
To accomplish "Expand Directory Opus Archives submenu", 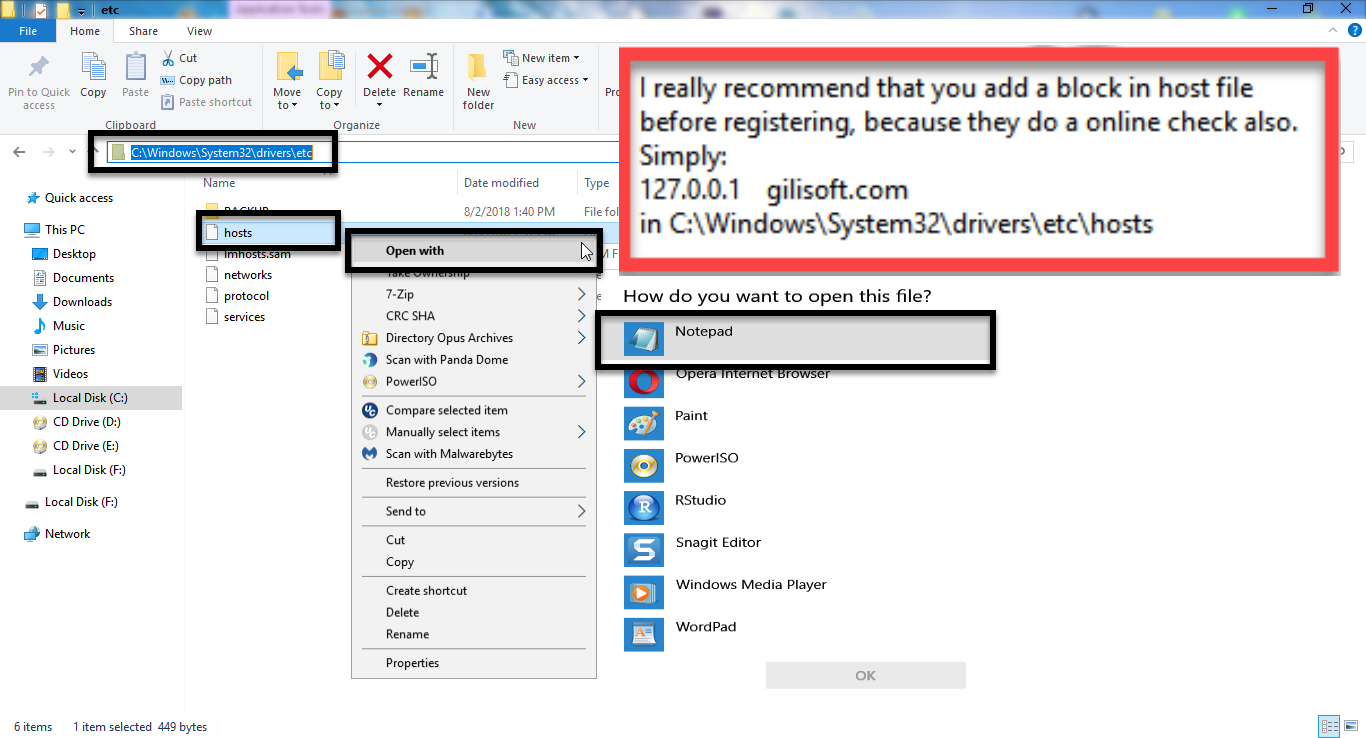I will coord(473,338).
